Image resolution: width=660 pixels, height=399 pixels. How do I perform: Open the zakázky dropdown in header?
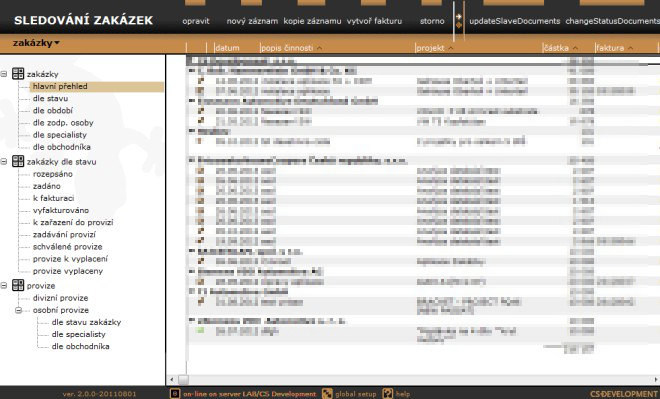(36, 43)
